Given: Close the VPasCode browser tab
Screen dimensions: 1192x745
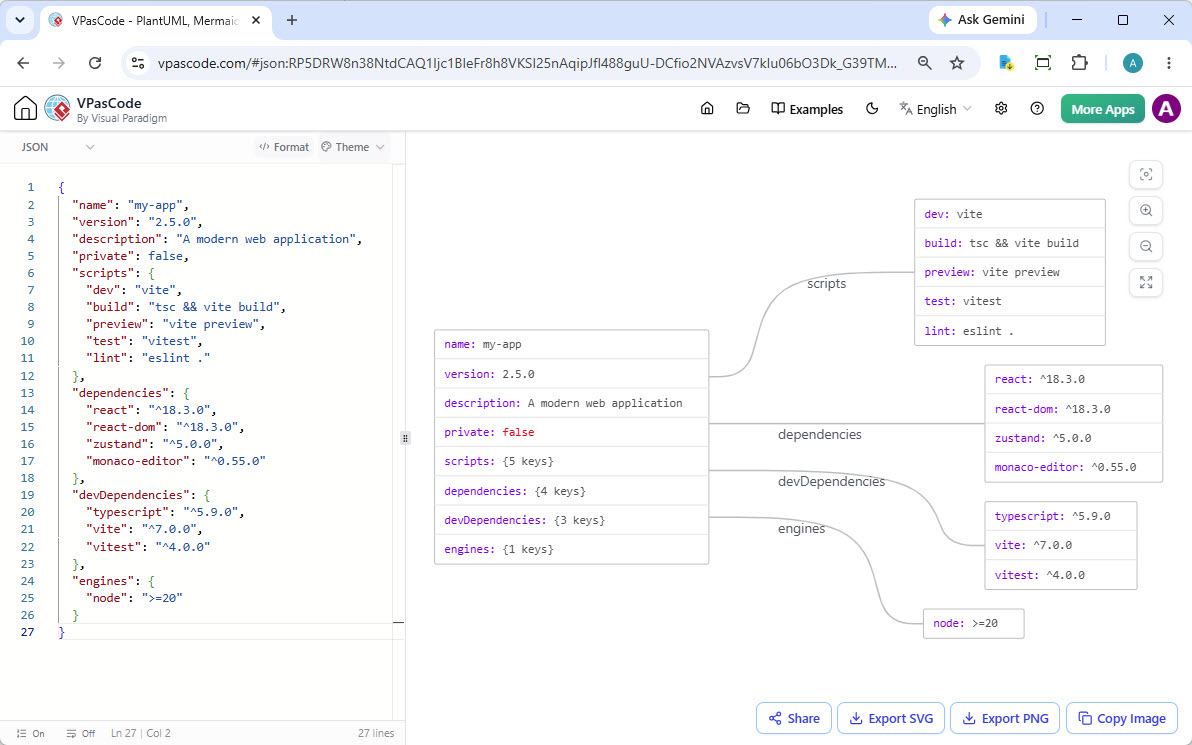Looking at the screenshot, I should (256, 21).
